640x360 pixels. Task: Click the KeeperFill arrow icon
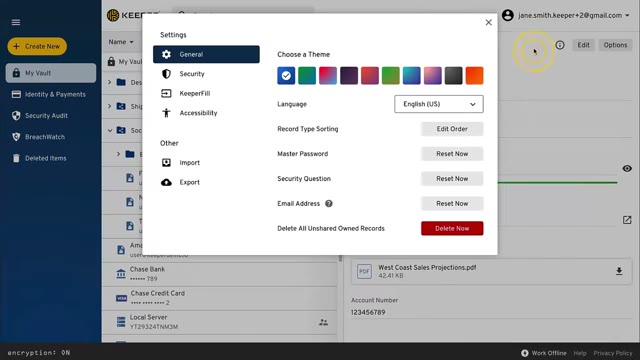point(166,93)
